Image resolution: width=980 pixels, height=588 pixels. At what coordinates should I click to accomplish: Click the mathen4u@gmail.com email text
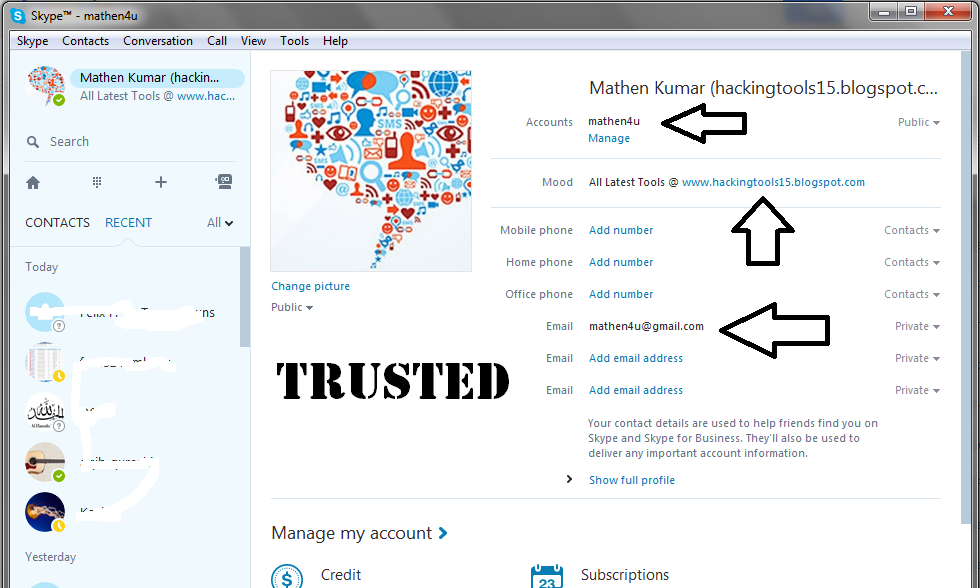pyautogui.click(x=646, y=326)
